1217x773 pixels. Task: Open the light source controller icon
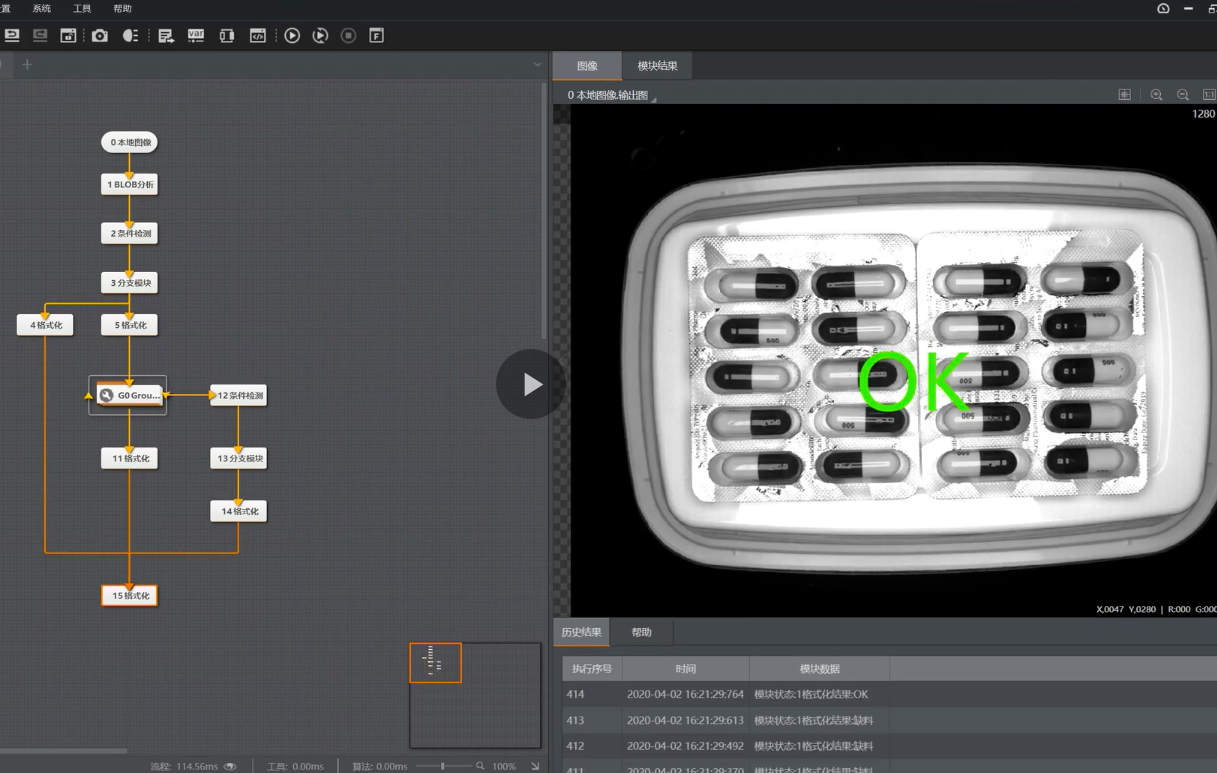click(x=130, y=36)
